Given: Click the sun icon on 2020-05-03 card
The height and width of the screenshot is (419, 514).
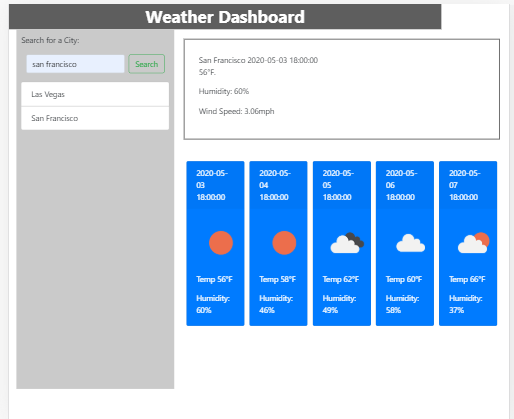Looking at the screenshot, I should point(221,243).
